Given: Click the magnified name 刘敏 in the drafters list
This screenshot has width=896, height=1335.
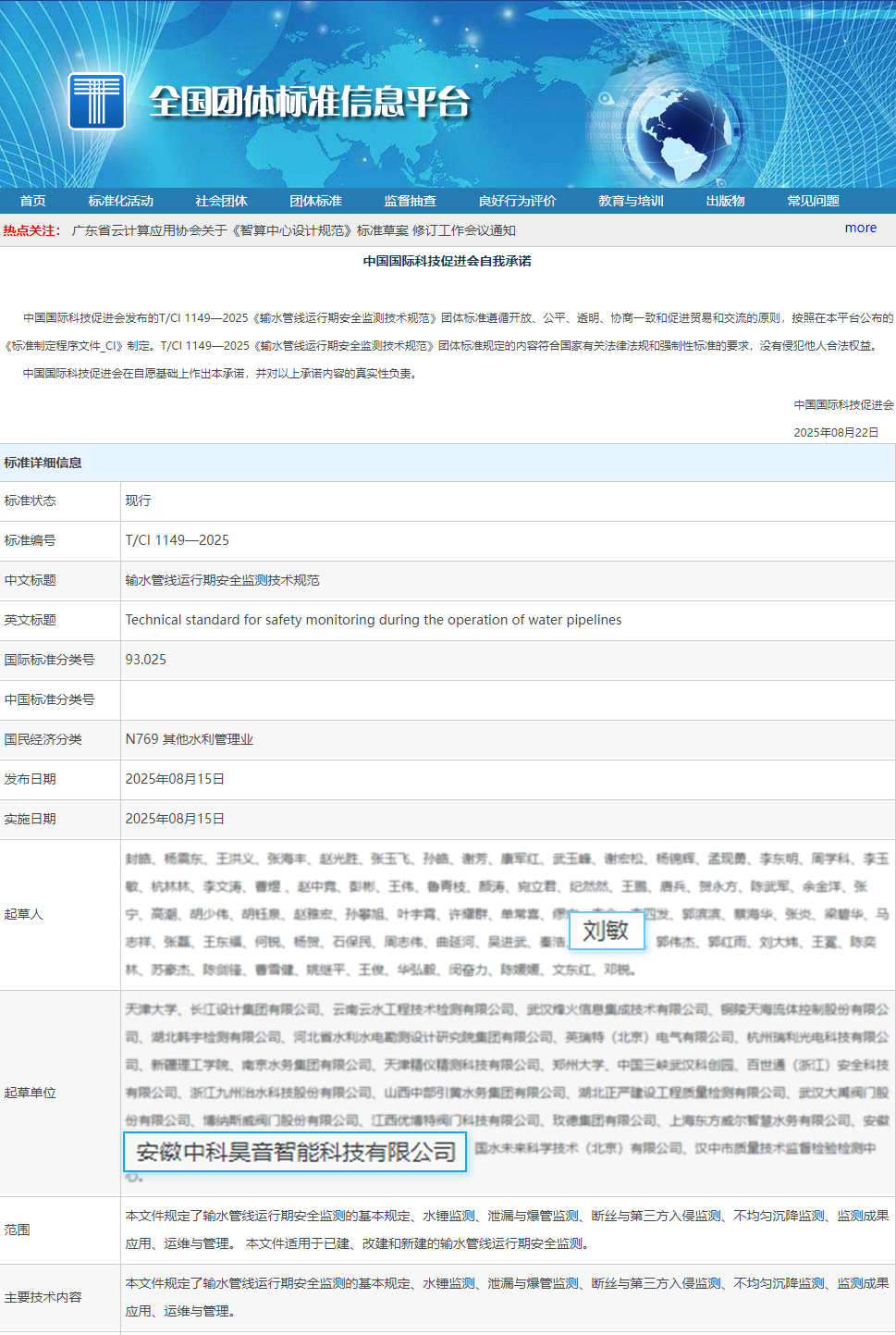Looking at the screenshot, I should (x=606, y=931).
